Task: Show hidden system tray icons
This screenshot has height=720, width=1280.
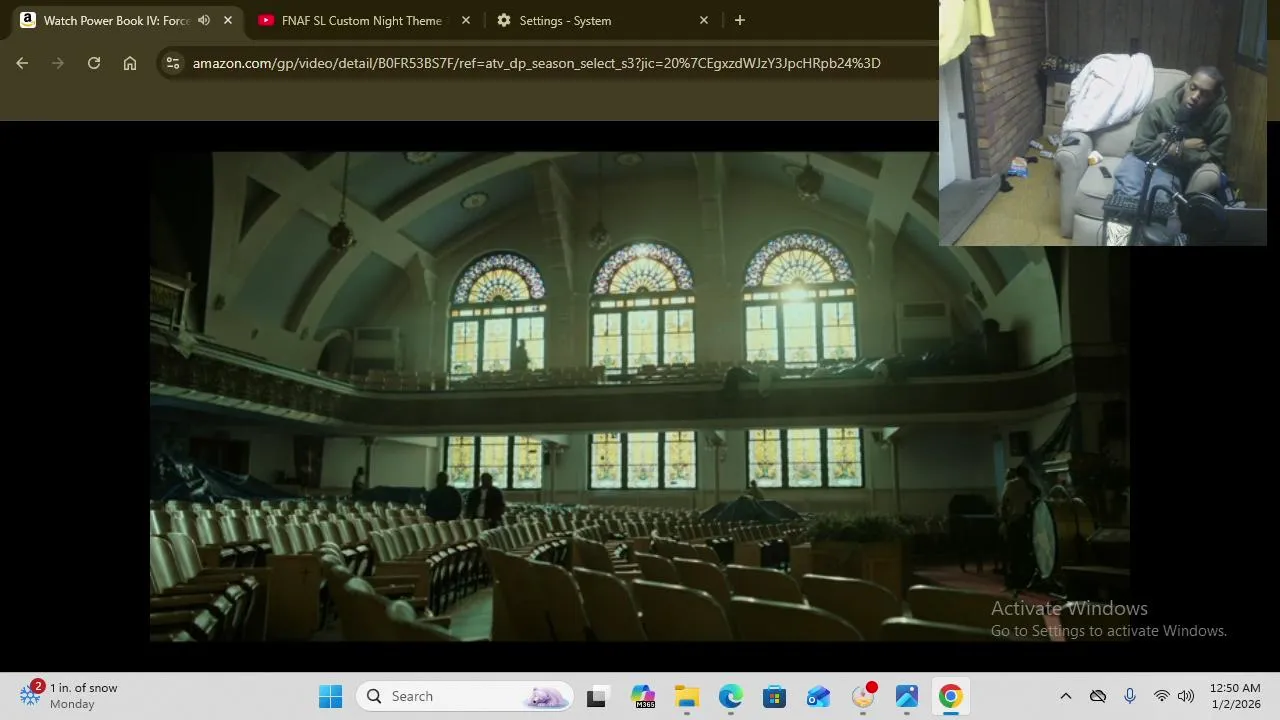Action: tap(1065, 696)
